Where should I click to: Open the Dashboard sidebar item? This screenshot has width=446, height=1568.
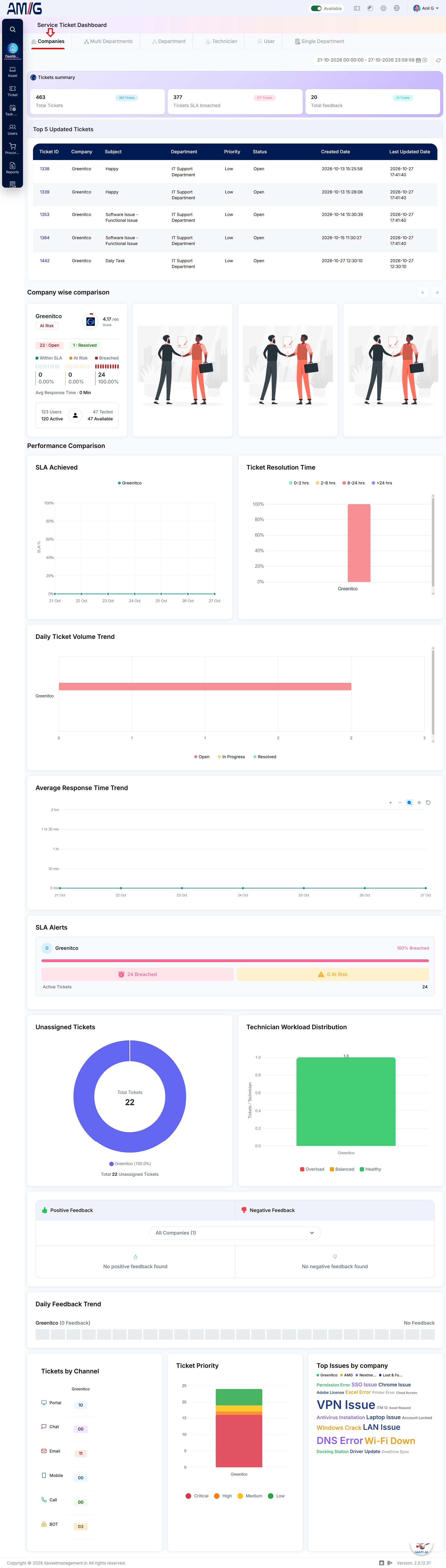12,51
